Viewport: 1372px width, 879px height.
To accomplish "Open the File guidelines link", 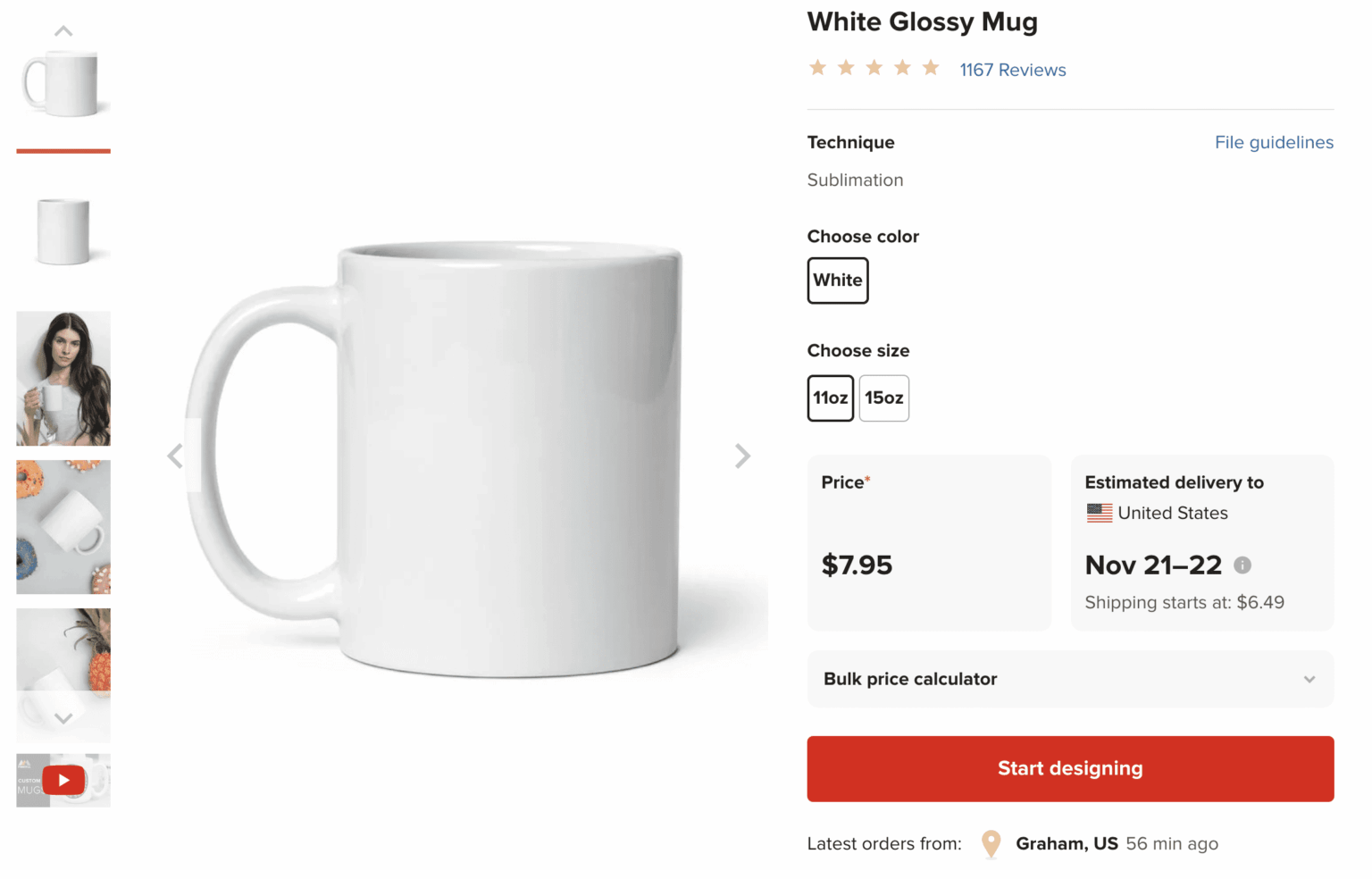I will pyautogui.click(x=1274, y=142).
